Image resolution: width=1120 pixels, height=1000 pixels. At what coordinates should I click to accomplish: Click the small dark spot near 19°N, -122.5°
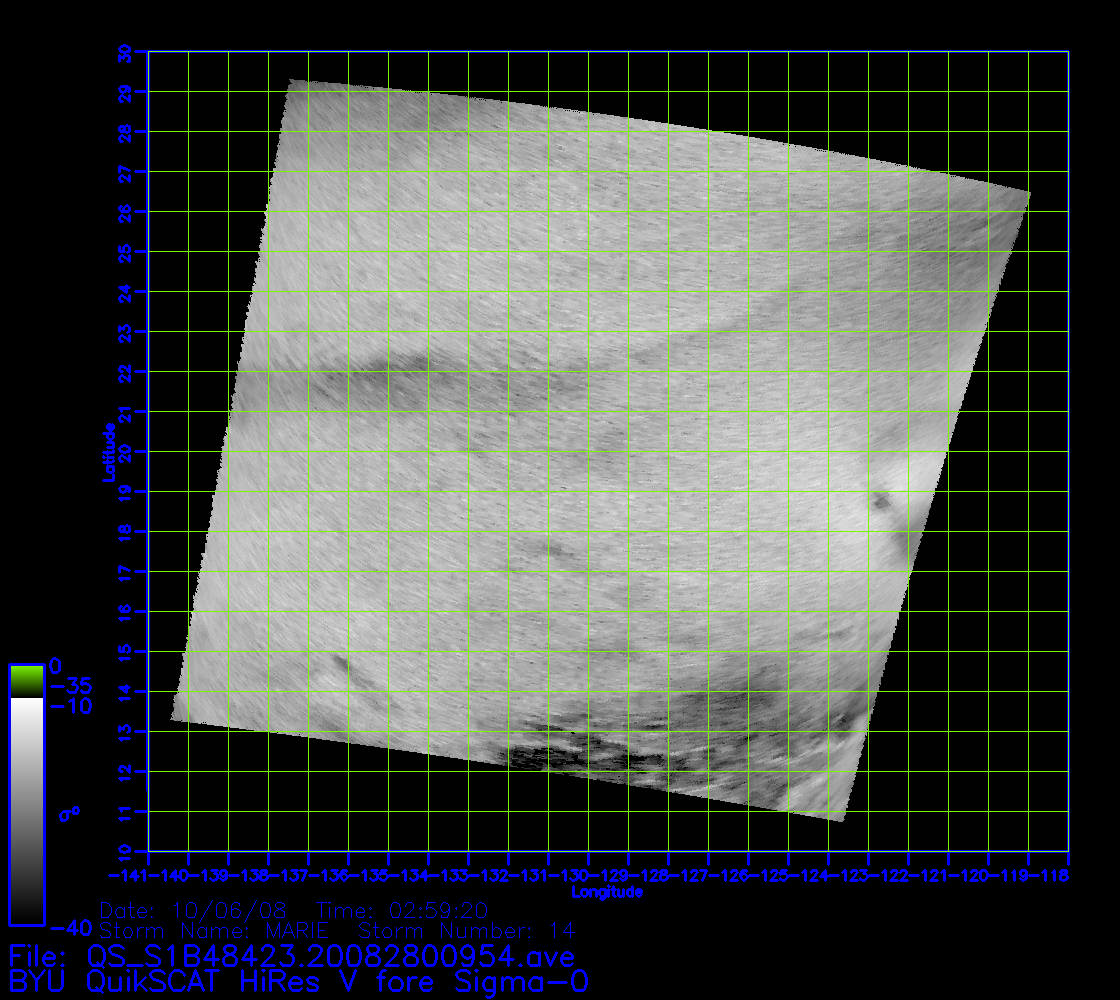coord(882,501)
